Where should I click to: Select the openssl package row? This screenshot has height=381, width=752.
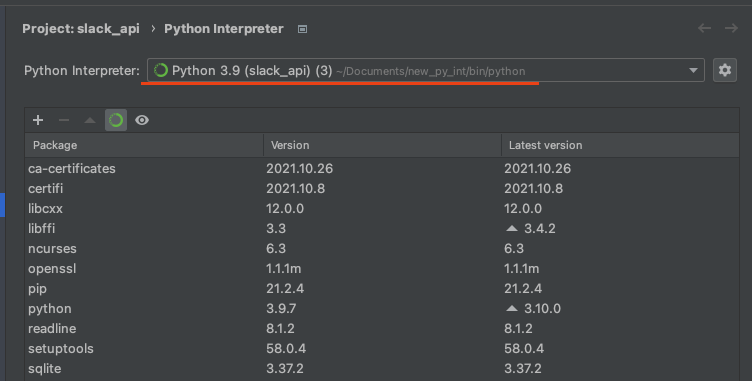pyautogui.click(x=382, y=269)
